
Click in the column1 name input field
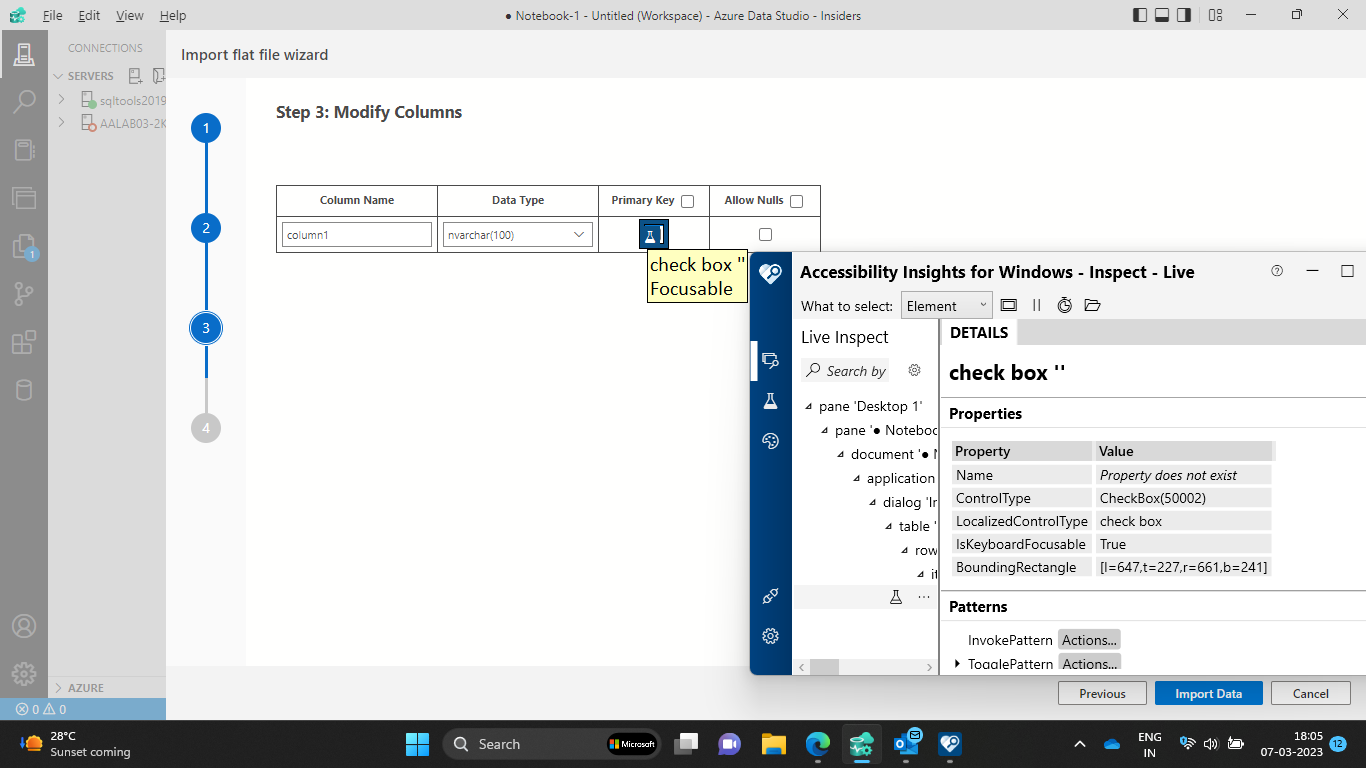coord(356,233)
